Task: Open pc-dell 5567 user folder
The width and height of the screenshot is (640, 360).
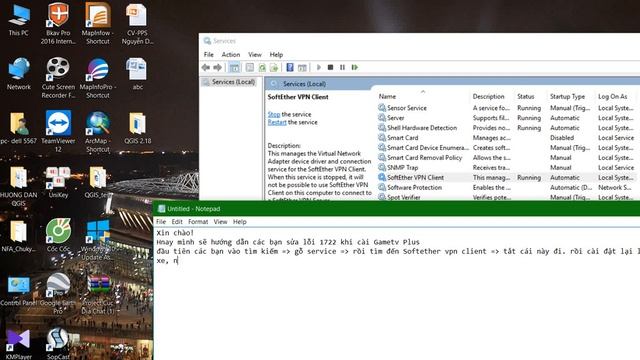Action: click(x=19, y=128)
